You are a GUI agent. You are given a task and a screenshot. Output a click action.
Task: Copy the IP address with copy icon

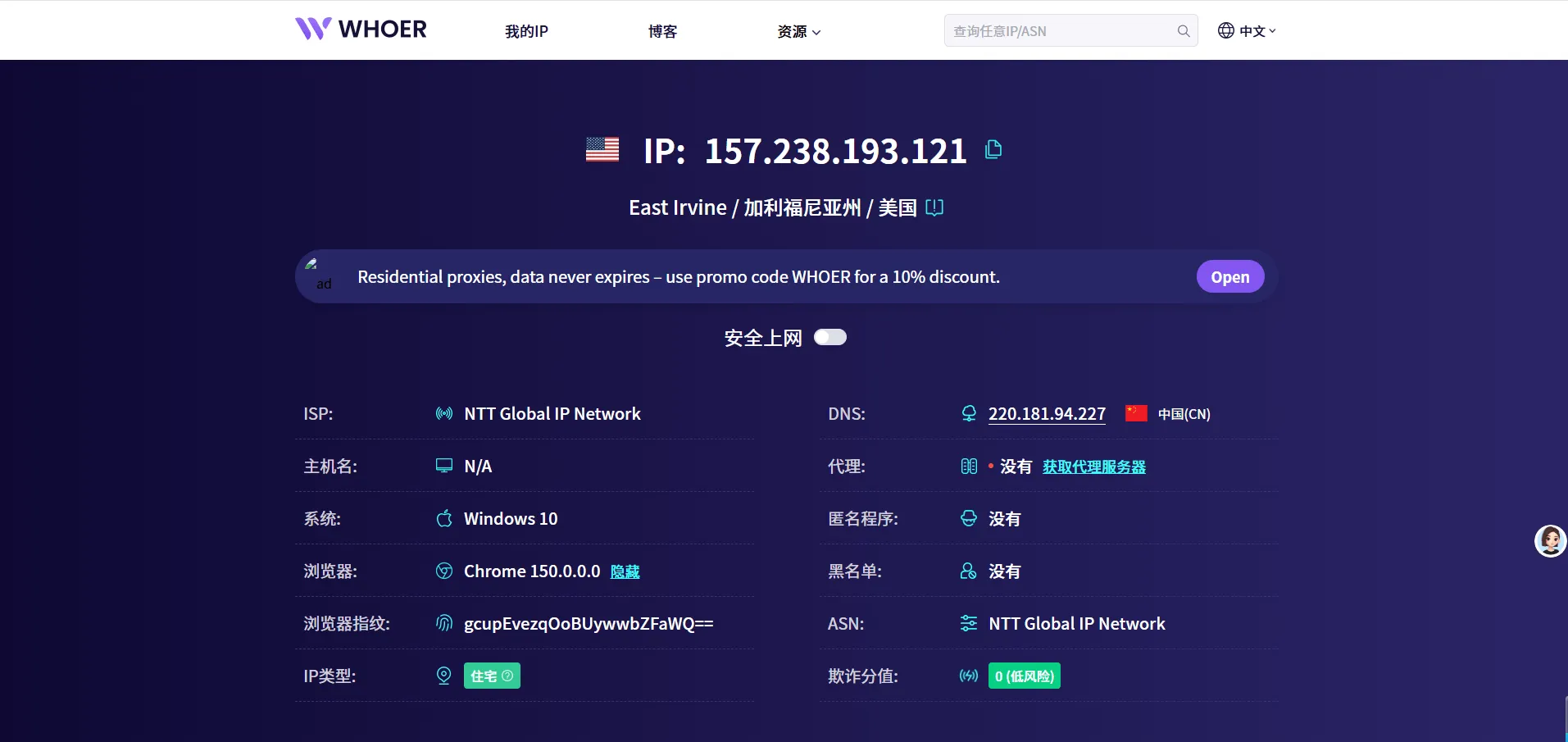(993, 149)
